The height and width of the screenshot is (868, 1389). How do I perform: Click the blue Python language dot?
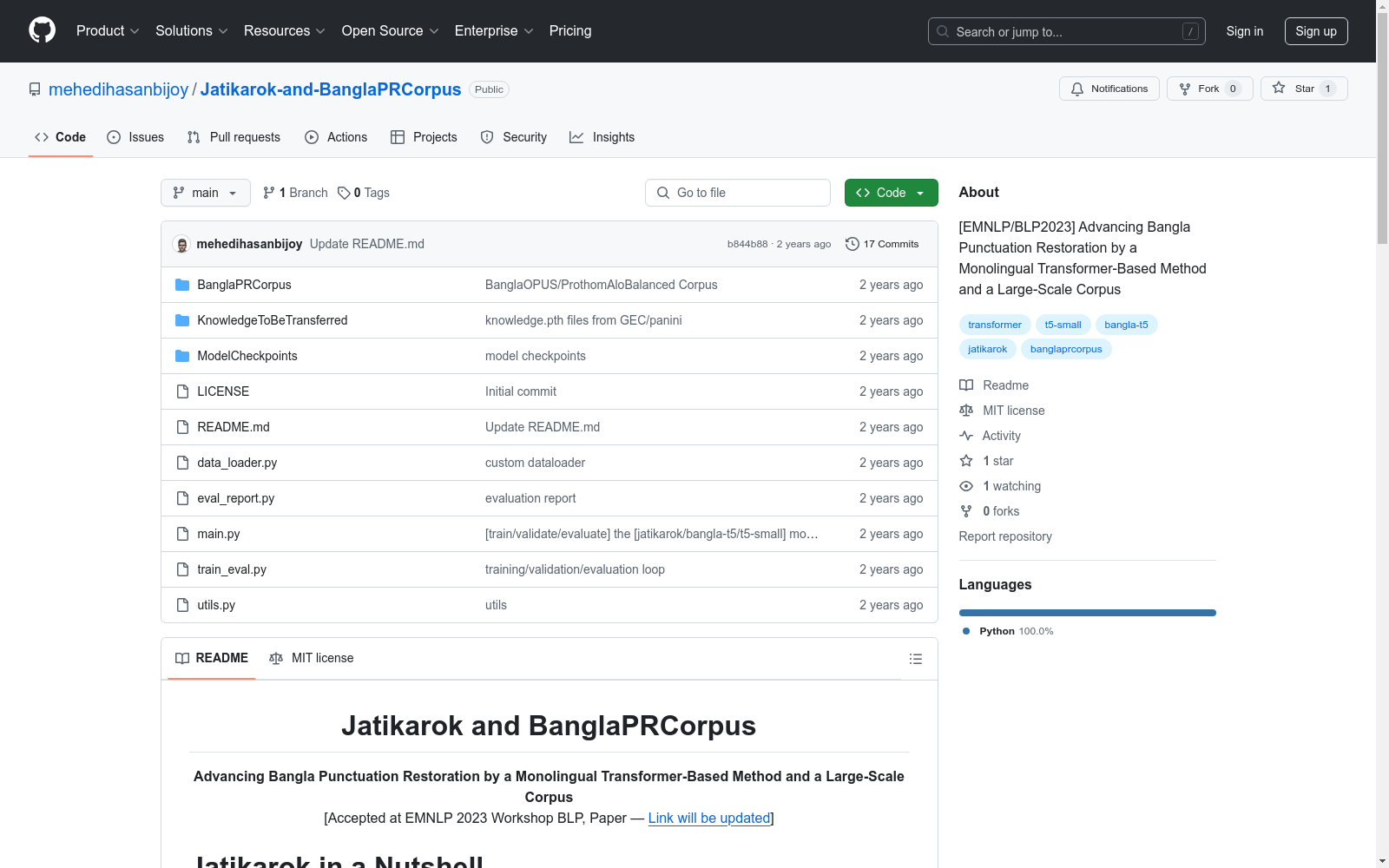click(966, 631)
